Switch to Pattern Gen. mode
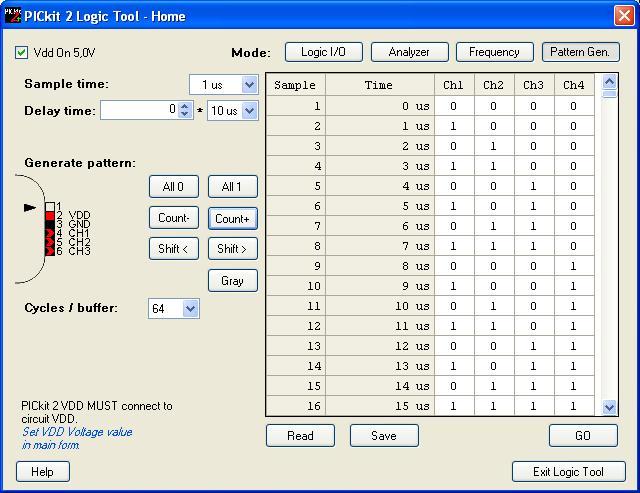640x493 pixels. [580, 52]
